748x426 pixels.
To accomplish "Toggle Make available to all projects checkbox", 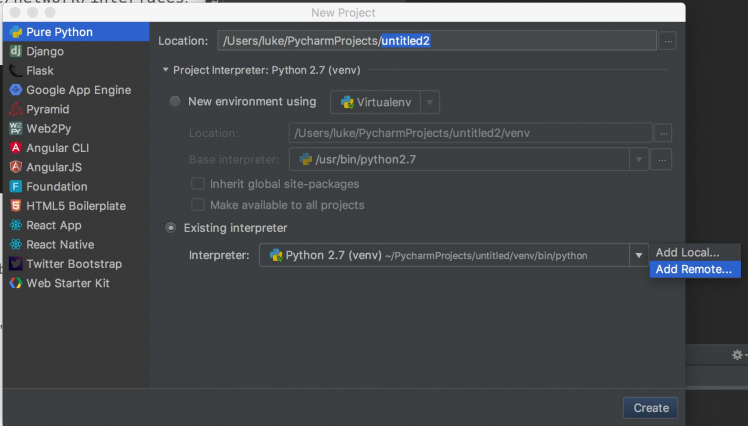I will [x=197, y=205].
